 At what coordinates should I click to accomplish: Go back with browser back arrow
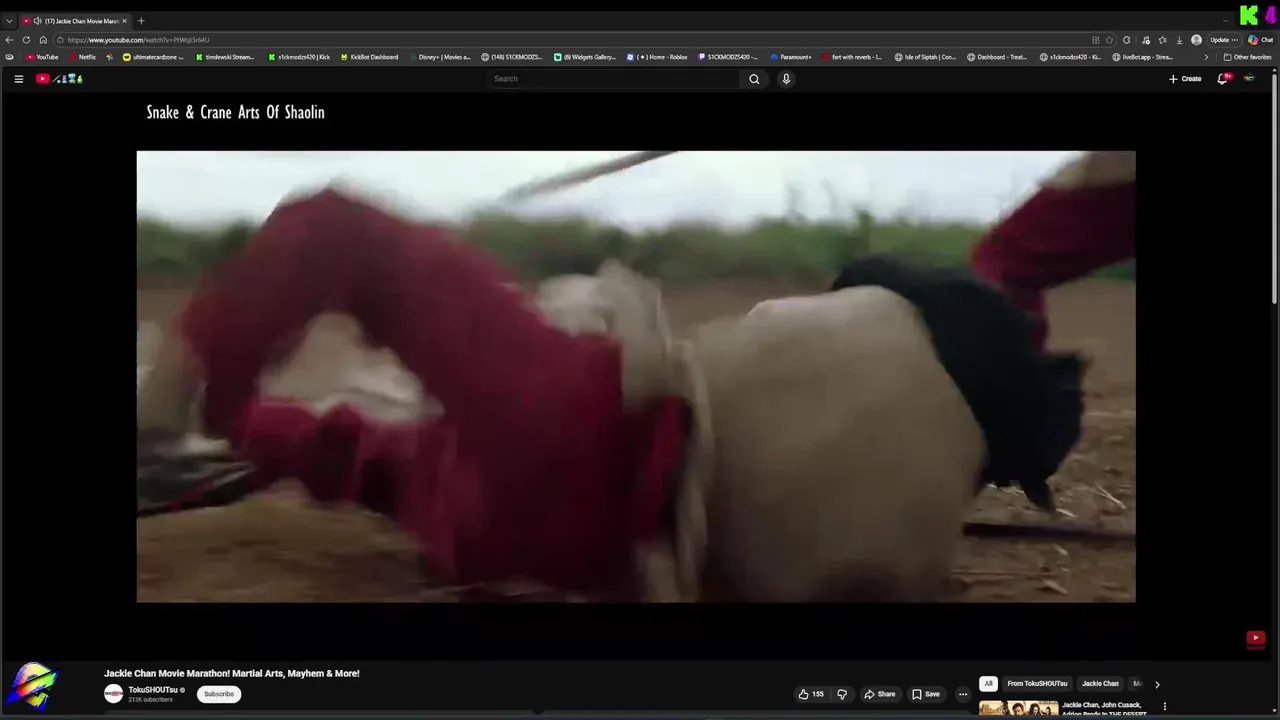pyautogui.click(x=9, y=40)
